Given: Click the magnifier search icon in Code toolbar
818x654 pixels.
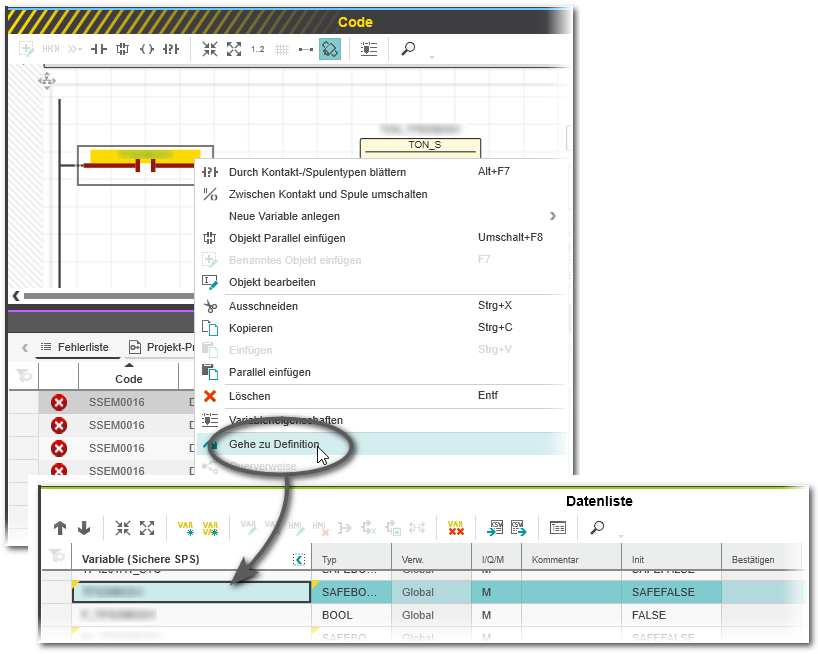Looking at the screenshot, I should [408, 49].
